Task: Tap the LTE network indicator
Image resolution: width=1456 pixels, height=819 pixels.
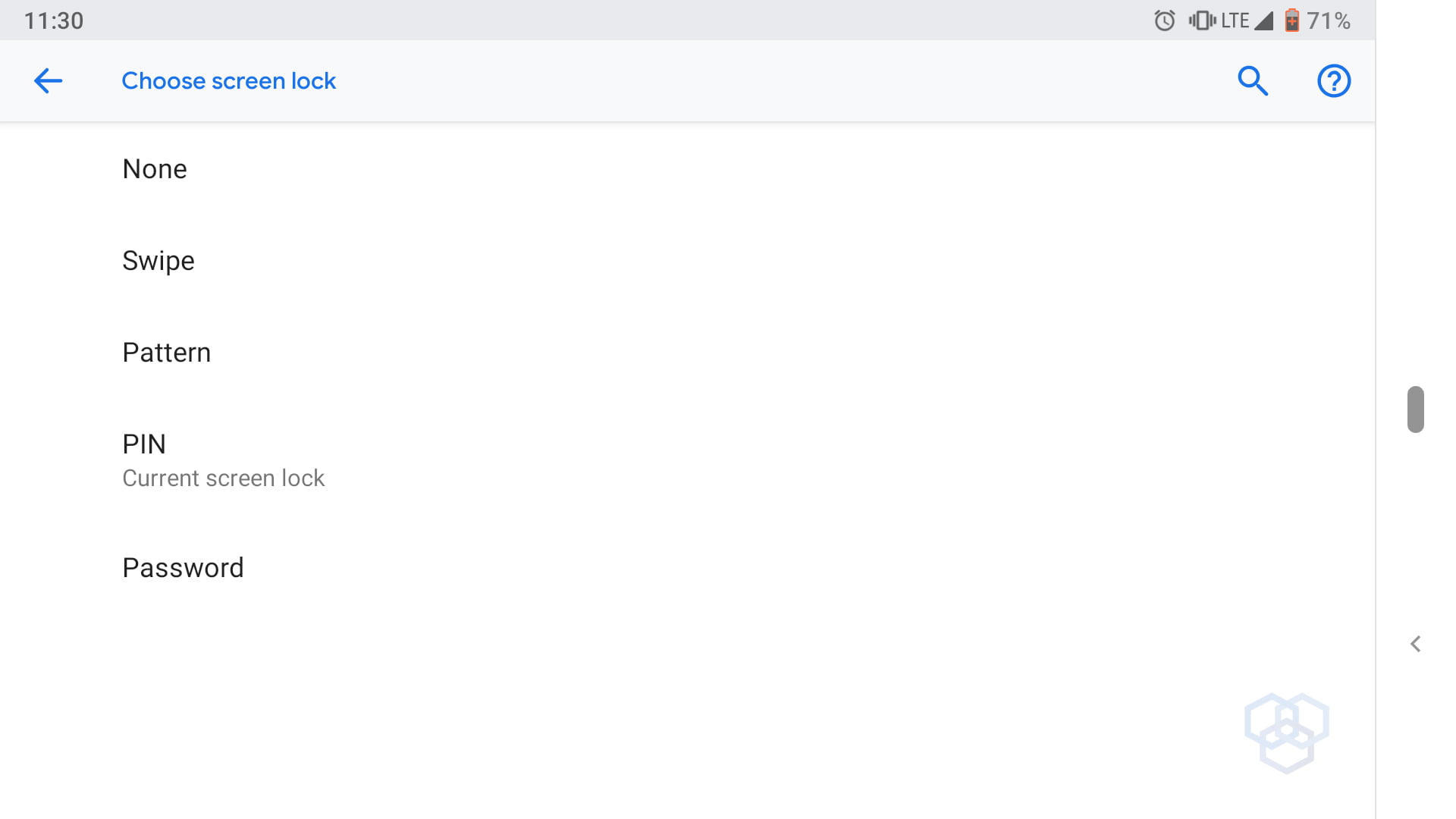Action: 1235,20
